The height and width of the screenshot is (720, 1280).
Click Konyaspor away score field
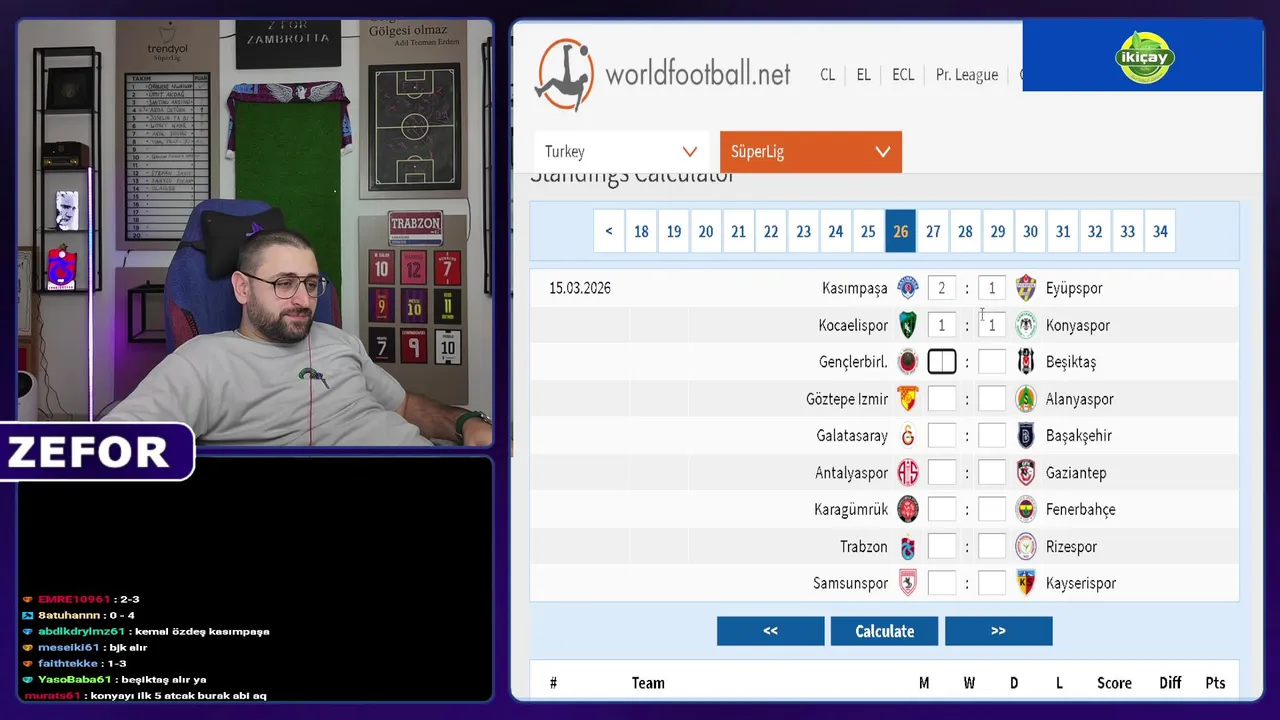point(992,325)
